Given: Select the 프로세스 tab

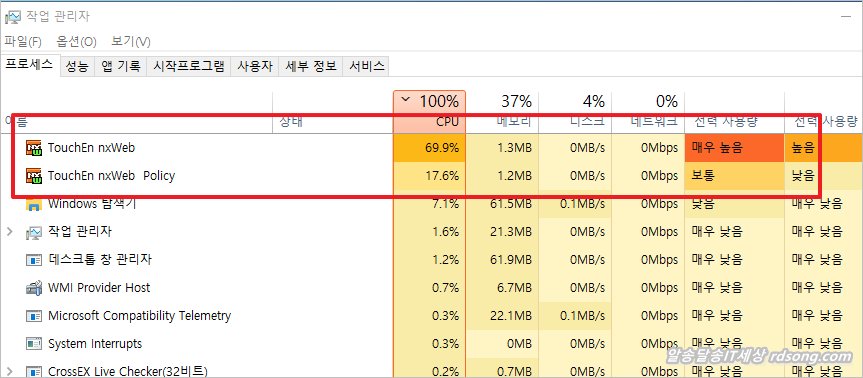Looking at the screenshot, I should click(x=29, y=64).
